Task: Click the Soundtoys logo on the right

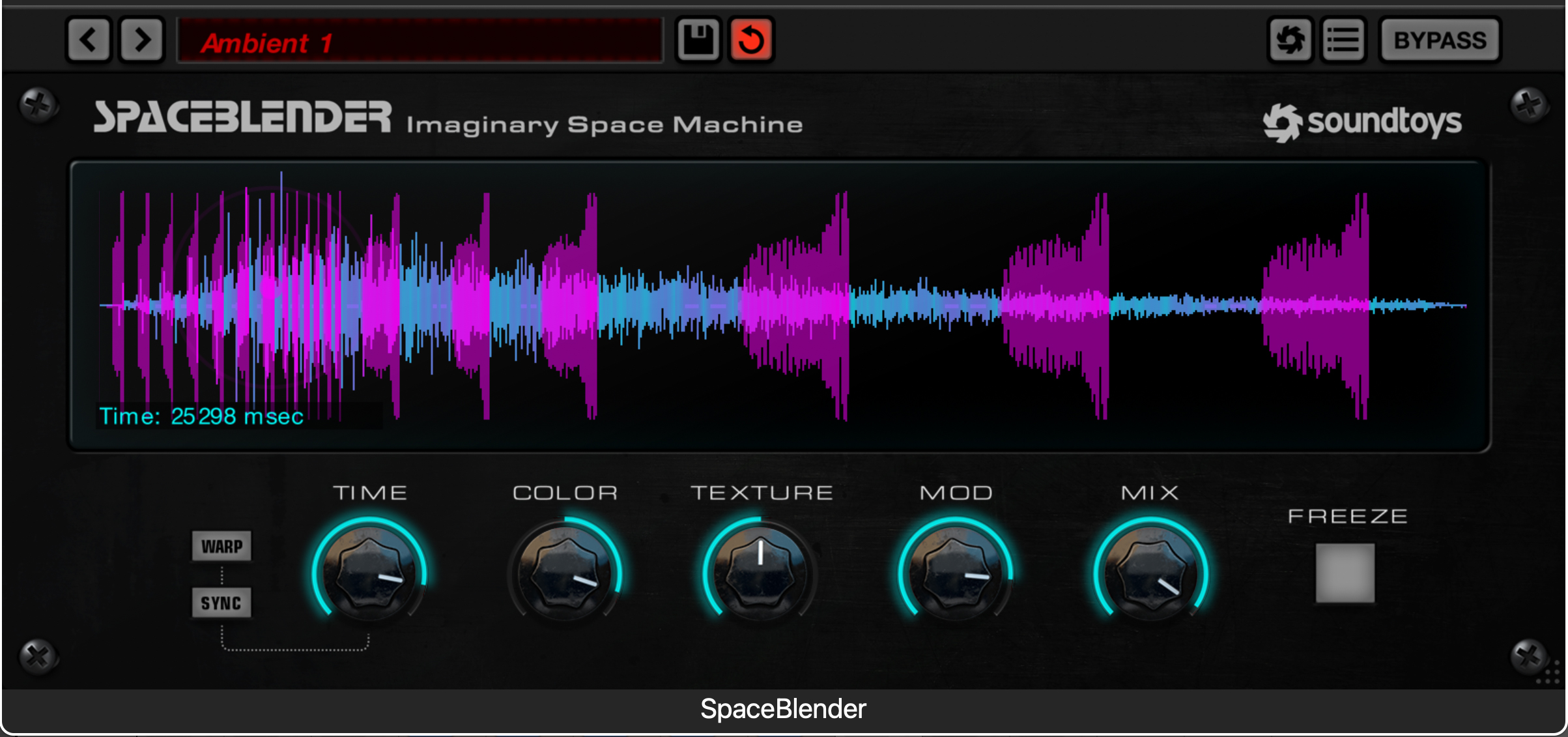Action: 1362,122
